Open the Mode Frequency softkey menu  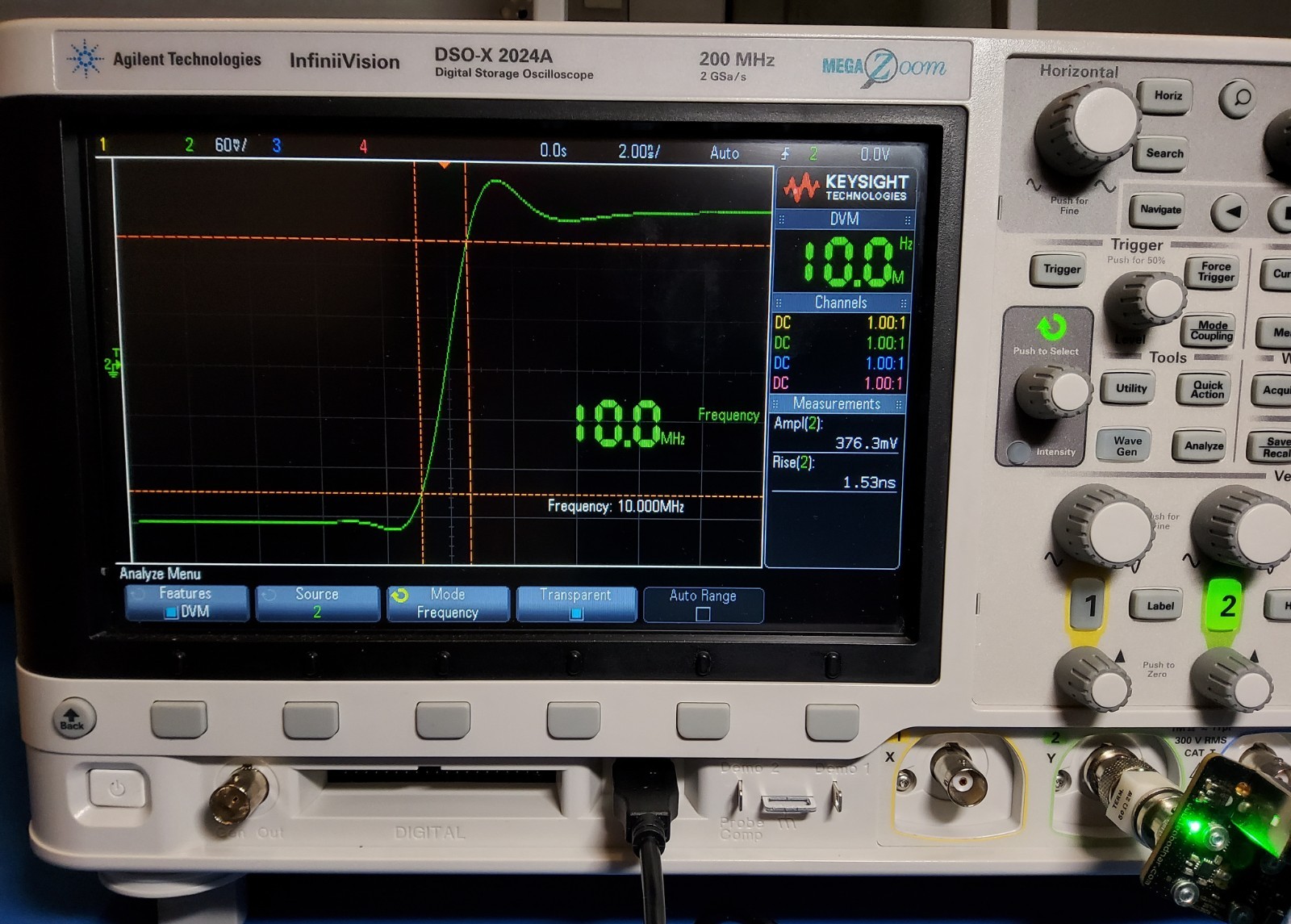pos(447,604)
